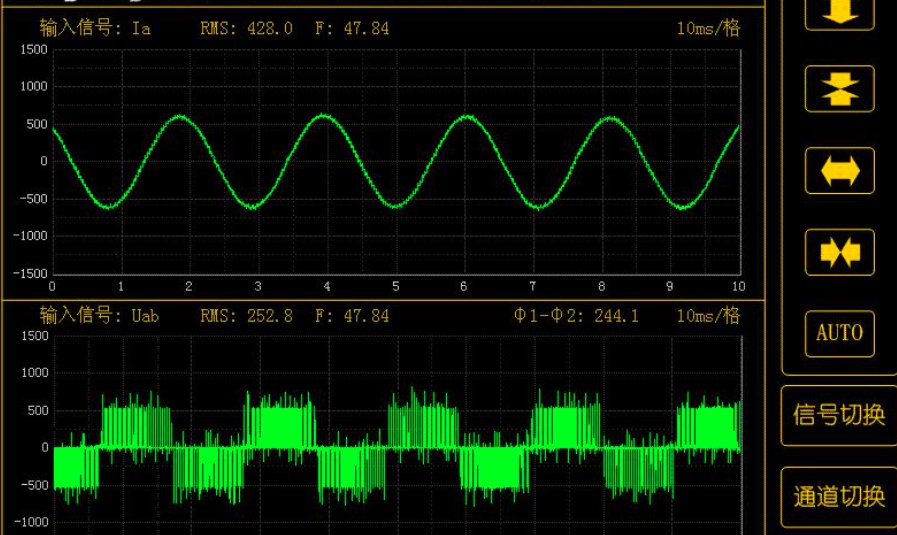Select the 输入信号: Ia label
The image size is (897, 535).
point(96,29)
